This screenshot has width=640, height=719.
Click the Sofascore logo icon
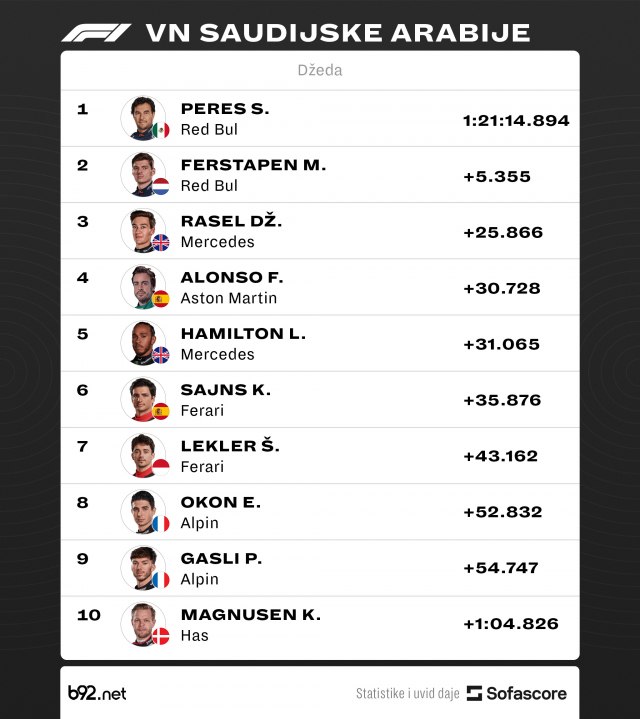[475, 693]
